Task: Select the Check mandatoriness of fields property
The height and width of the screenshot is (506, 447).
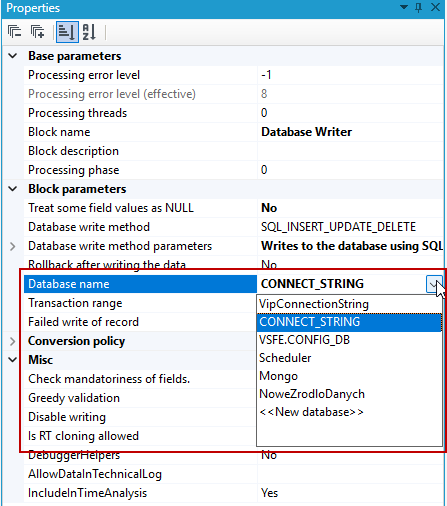Action: click(140, 379)
